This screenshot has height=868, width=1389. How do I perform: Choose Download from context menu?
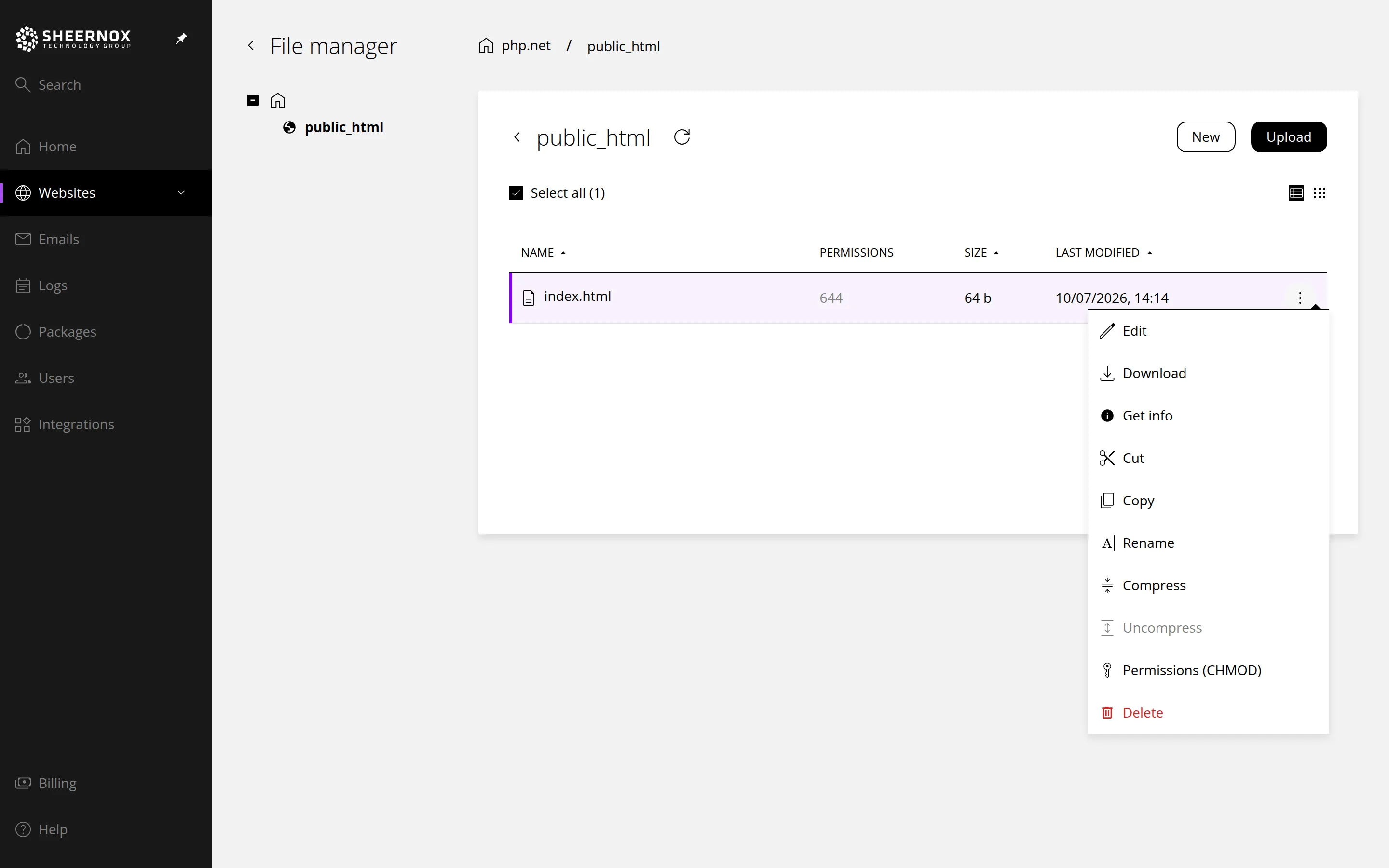1208,373
